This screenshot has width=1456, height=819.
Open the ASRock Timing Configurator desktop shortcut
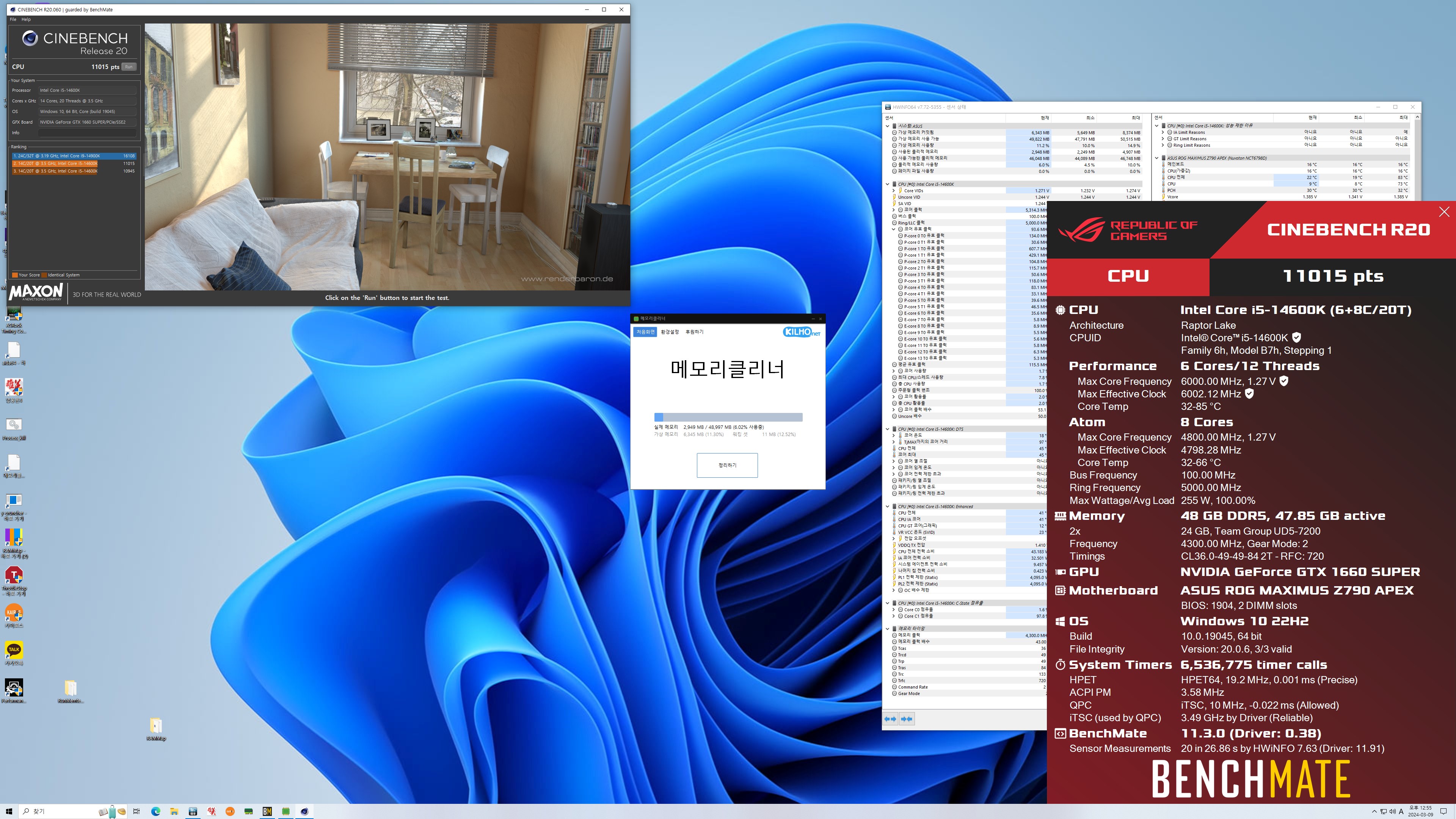click(x=14, y=319)
